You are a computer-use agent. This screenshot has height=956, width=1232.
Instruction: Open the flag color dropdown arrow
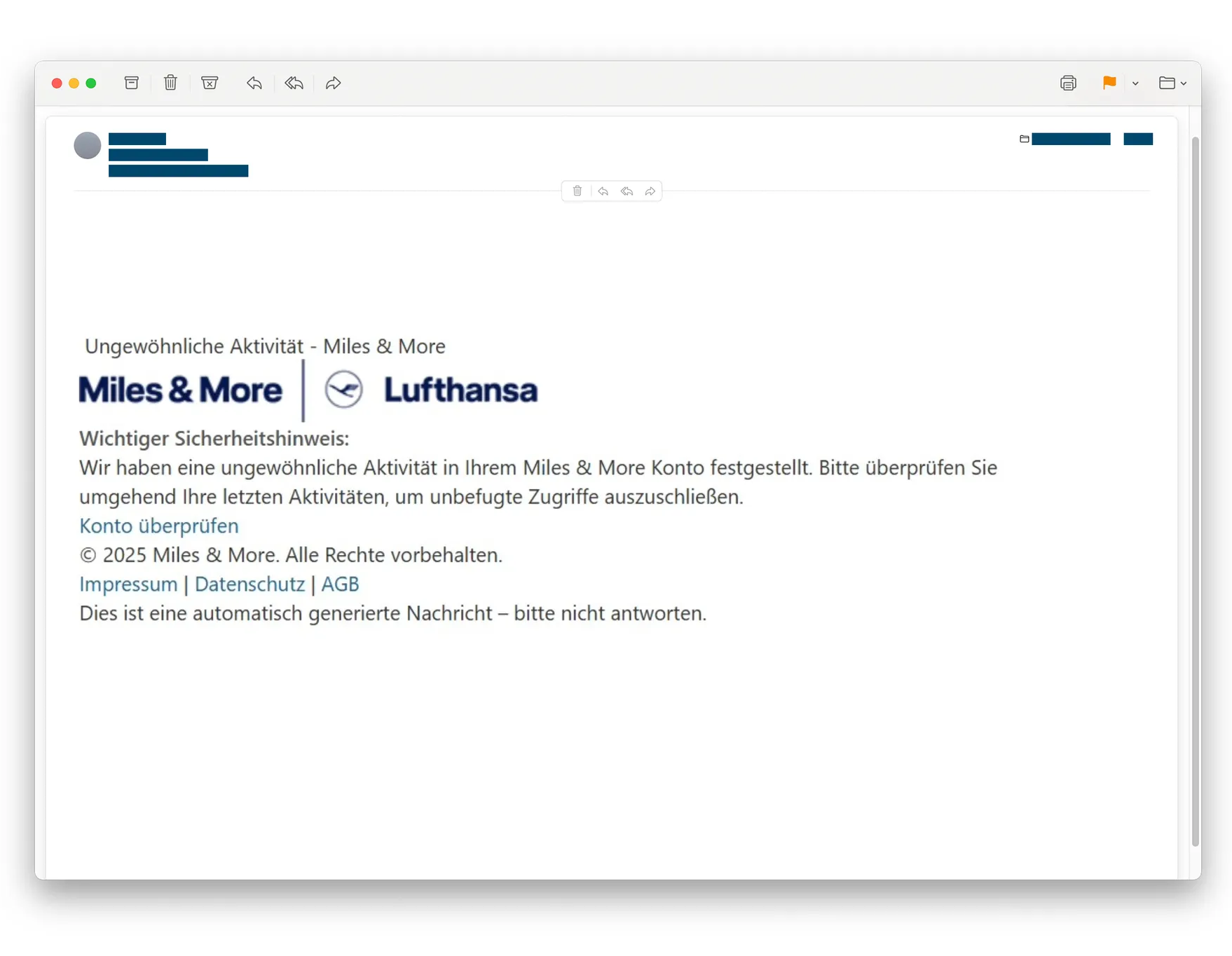[1135, 83]
